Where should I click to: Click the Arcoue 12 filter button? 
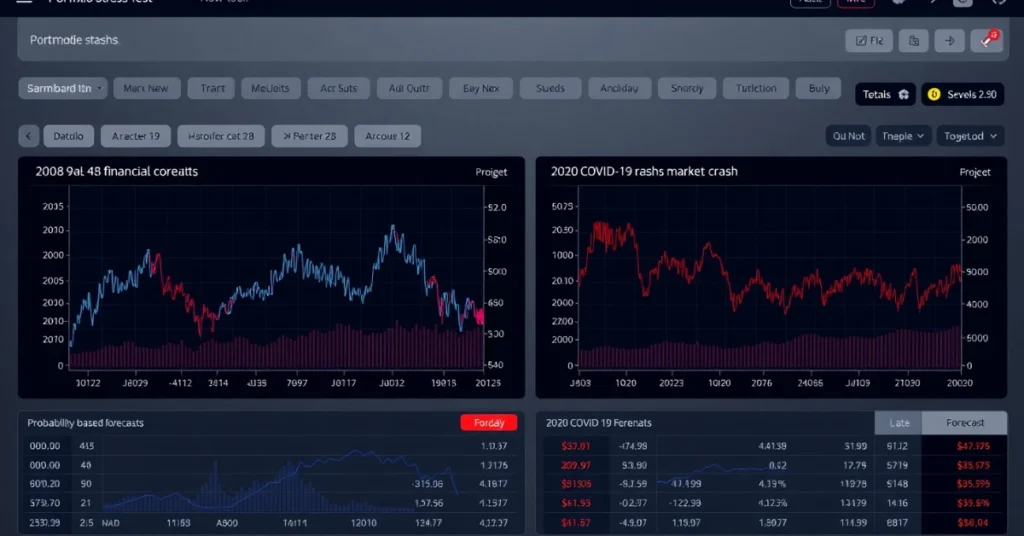pos(387,136)
